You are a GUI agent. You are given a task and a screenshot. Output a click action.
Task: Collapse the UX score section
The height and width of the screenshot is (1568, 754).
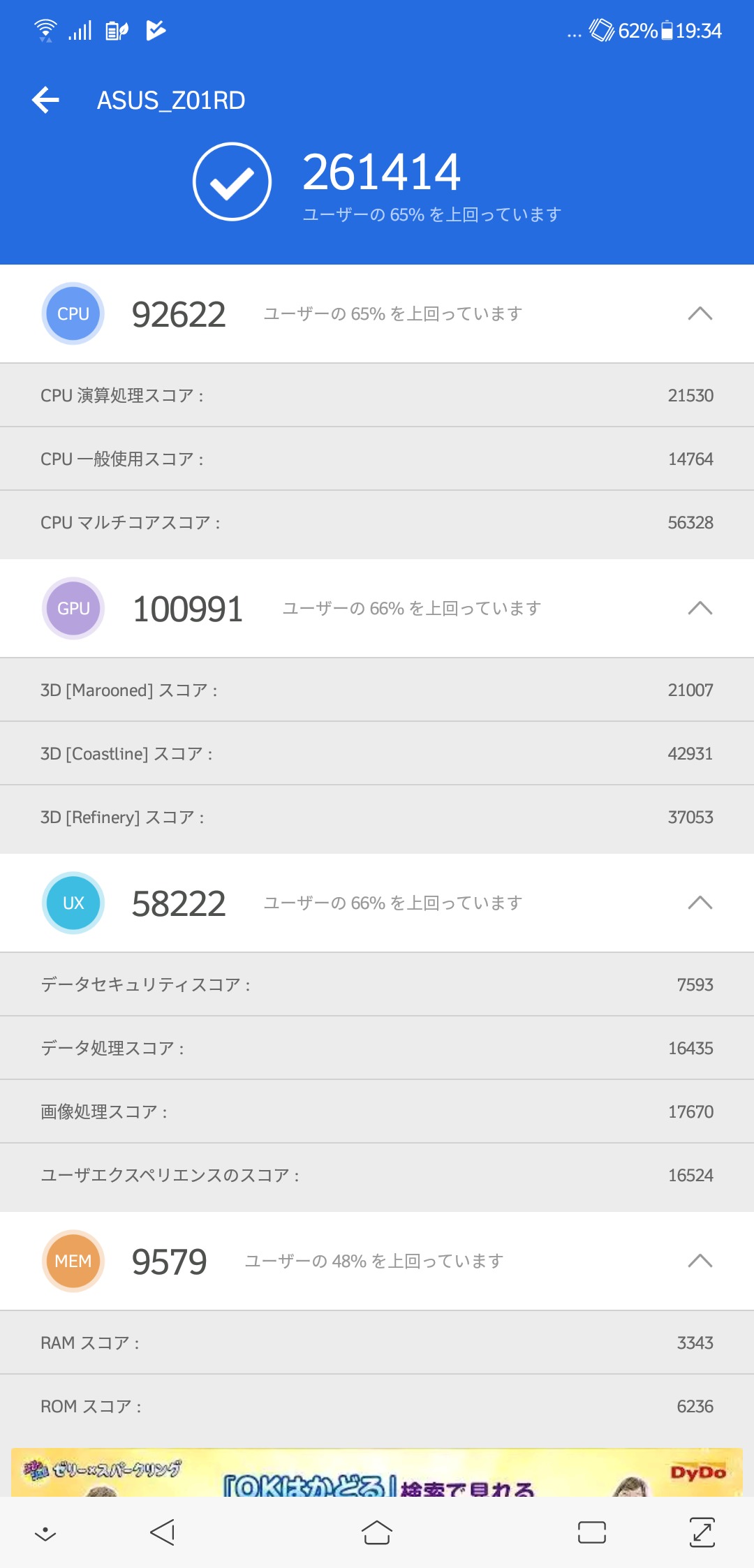click(x=700, y=903)
